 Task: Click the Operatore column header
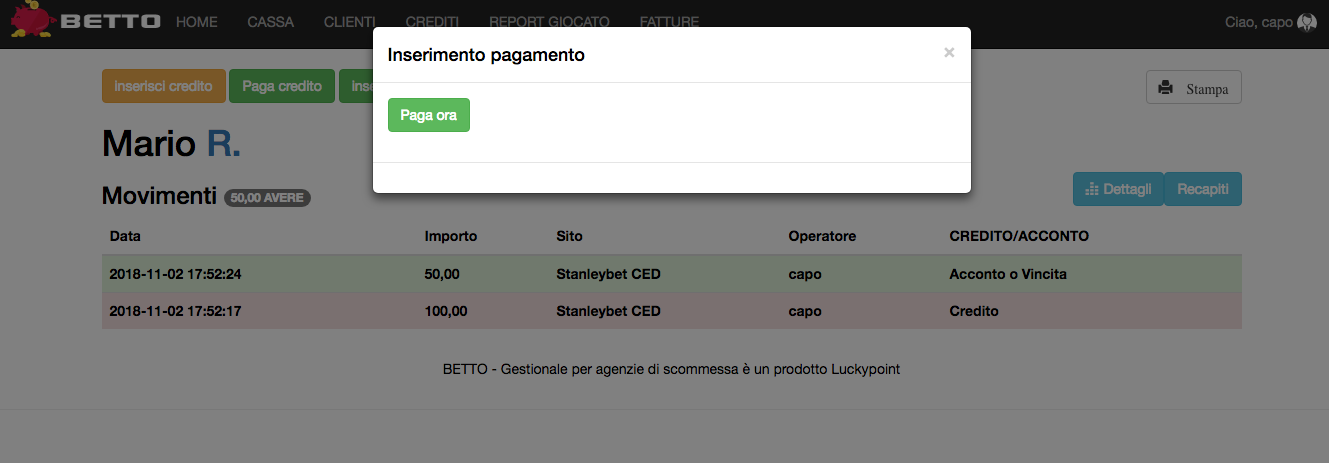(x=822, y=237)
